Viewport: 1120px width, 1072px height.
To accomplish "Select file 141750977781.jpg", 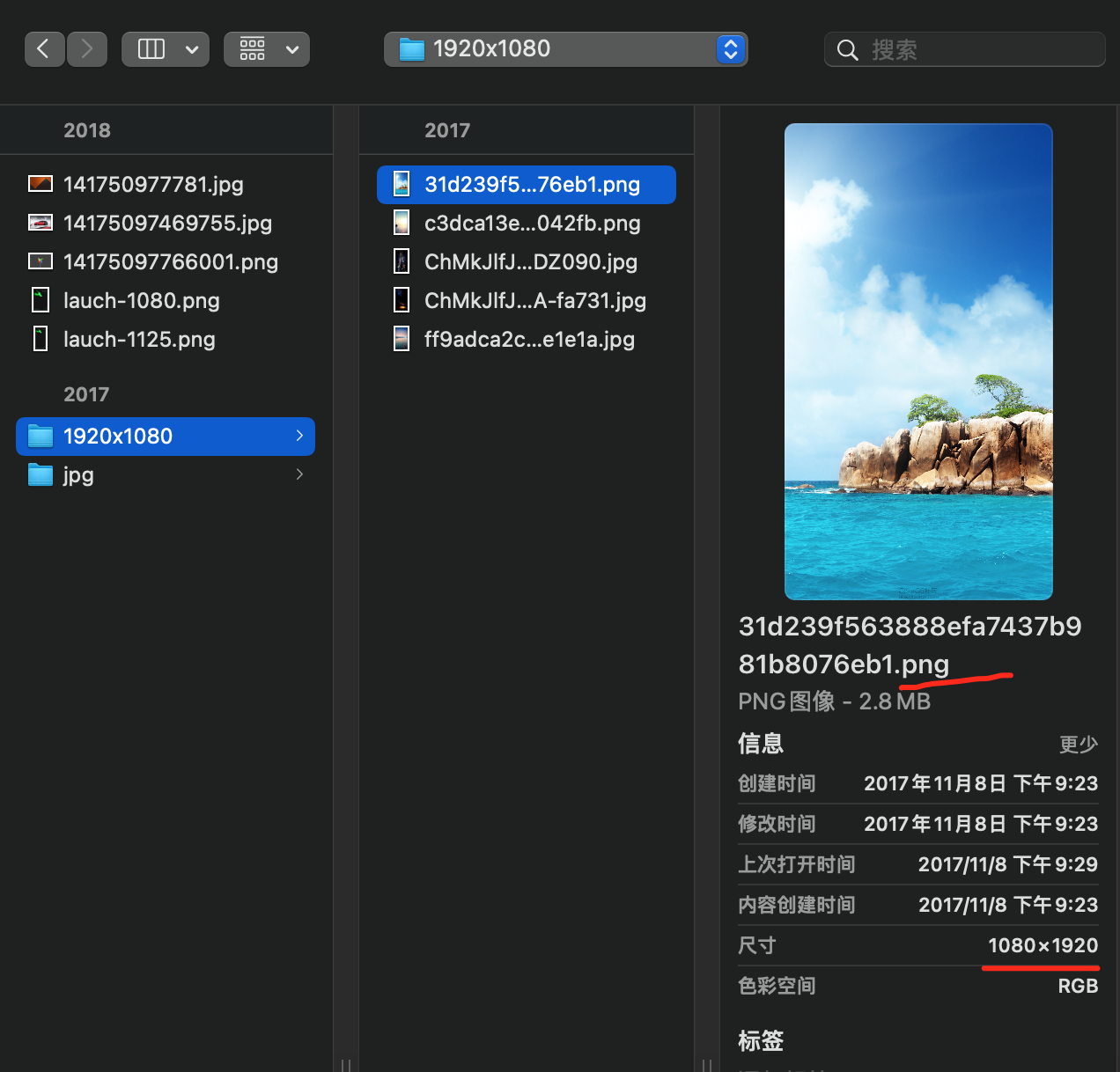I will point(153,184).
